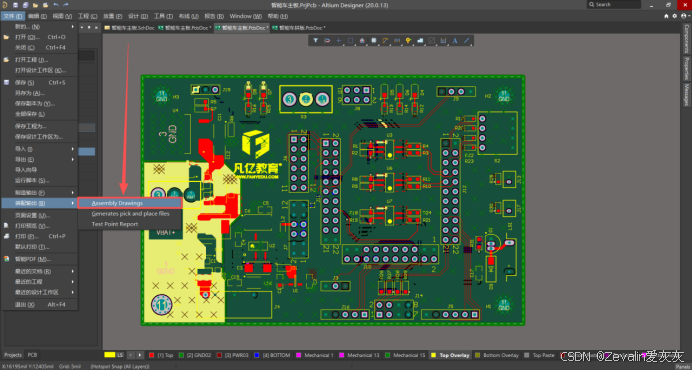Click the Search field in title bar

point(613,4)
